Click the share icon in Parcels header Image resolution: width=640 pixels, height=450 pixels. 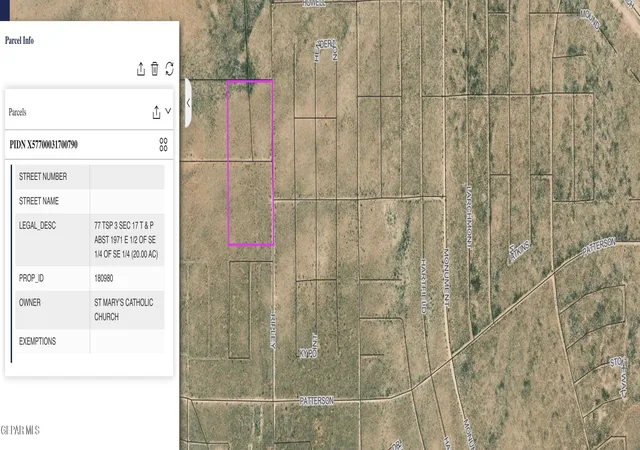click(156, 112)
